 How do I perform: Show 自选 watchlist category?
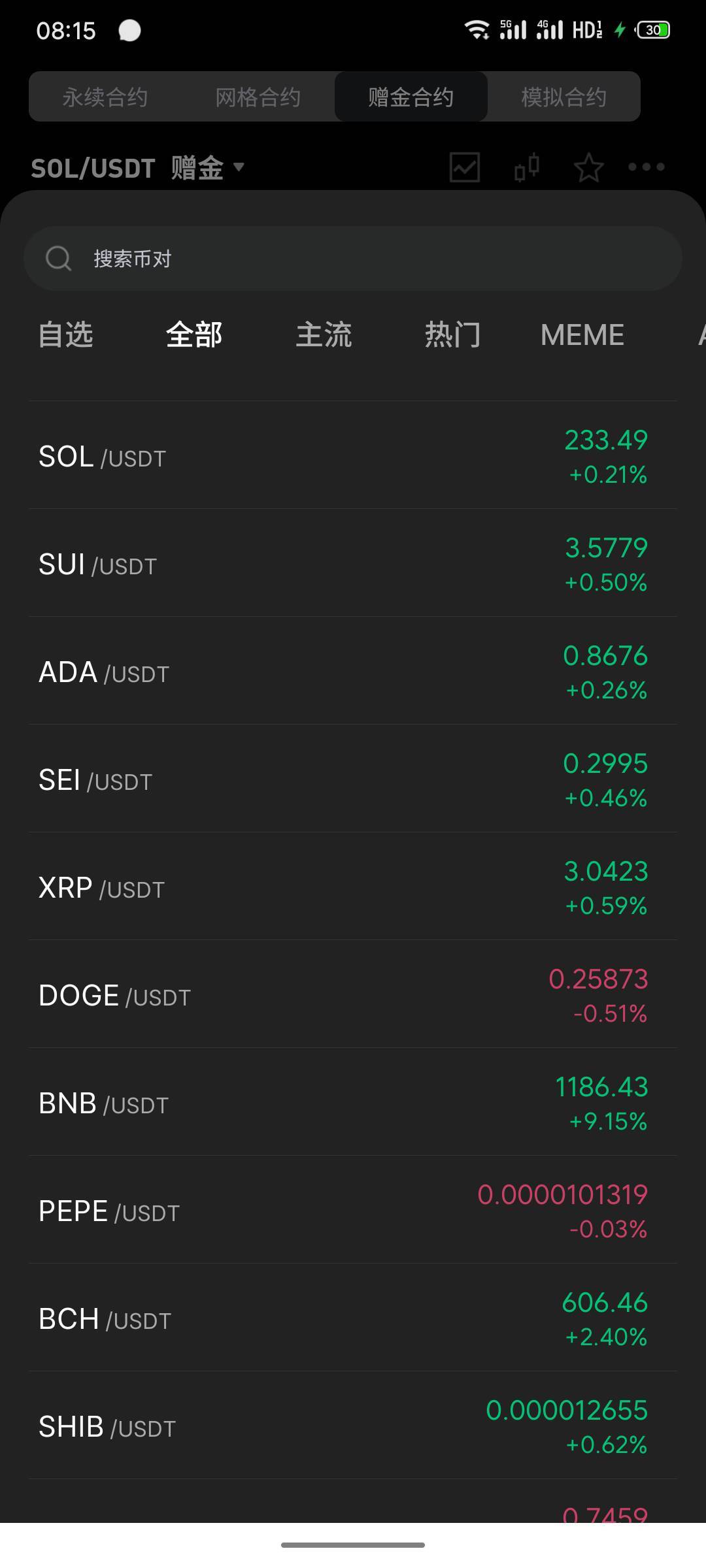(65, 335)
